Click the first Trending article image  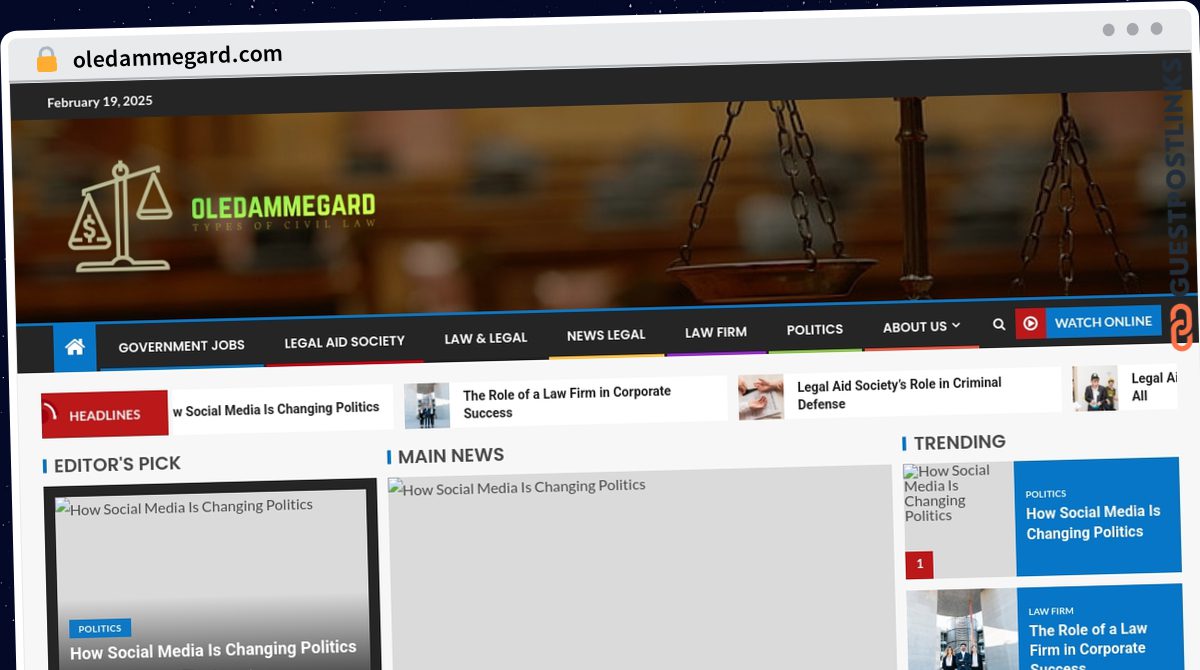[x=959, y=519]
